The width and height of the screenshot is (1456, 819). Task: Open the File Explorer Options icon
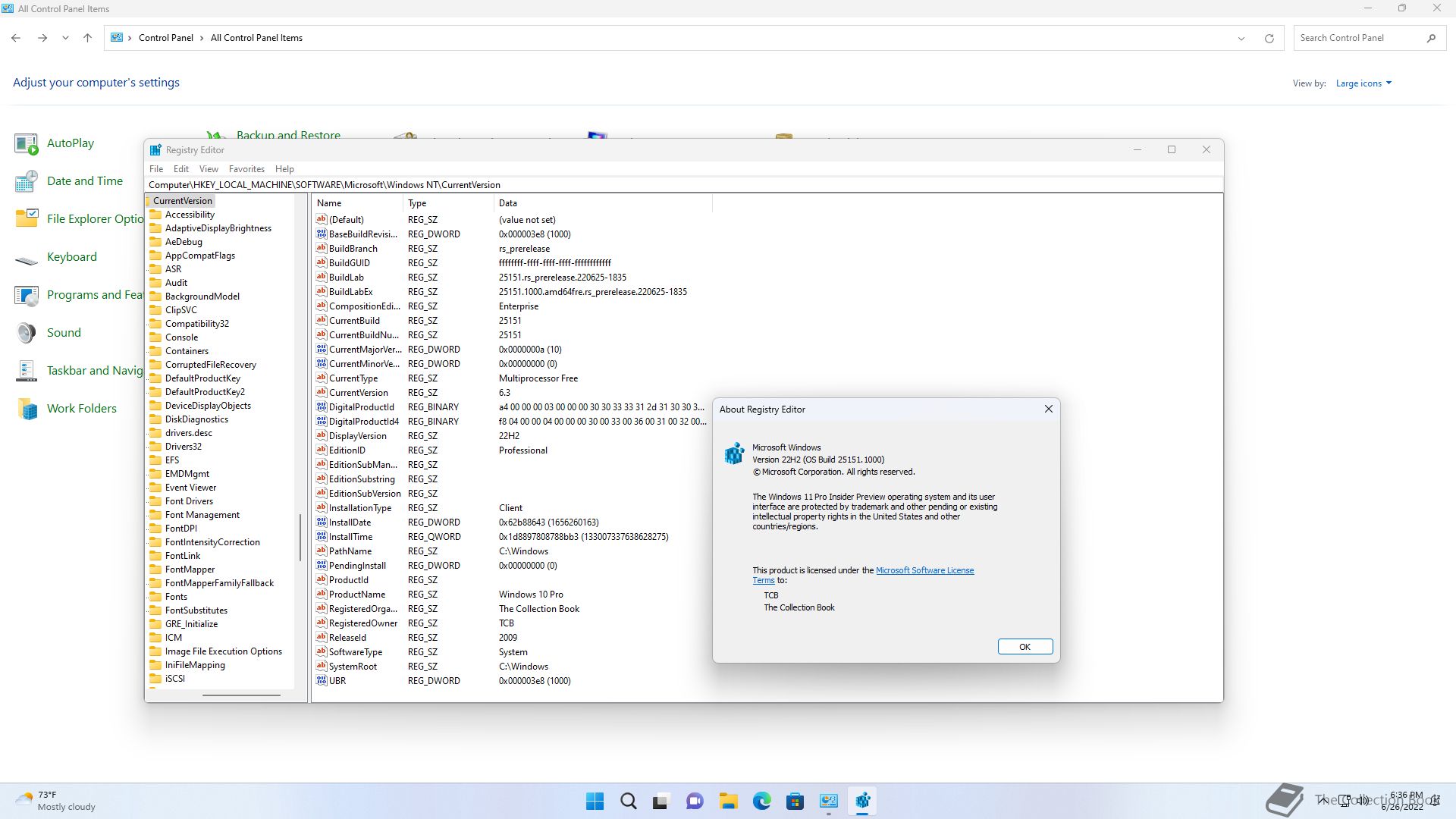point(79,219)
